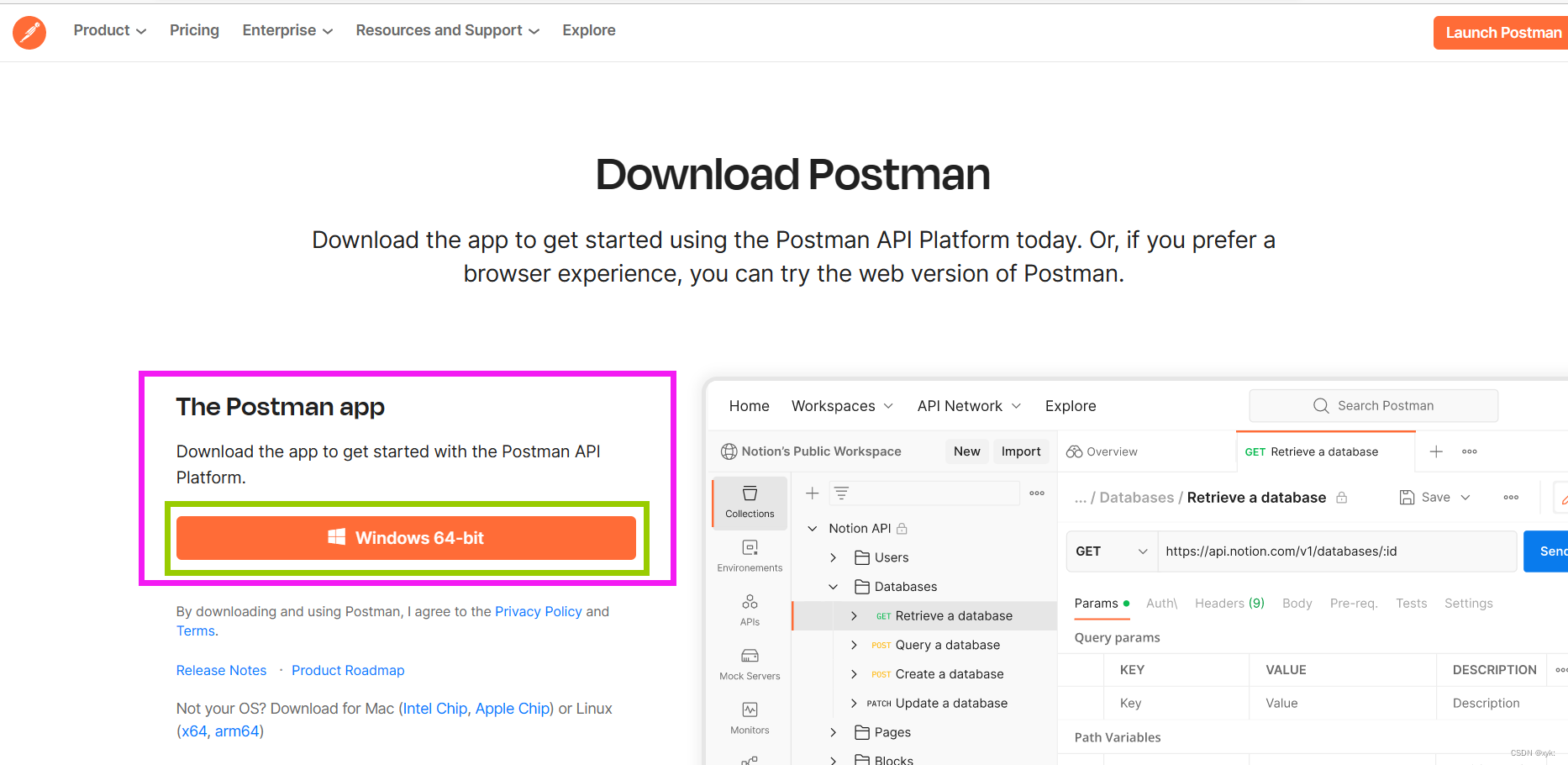
Task: Open the Product Roadmap link
Action: coord(348,670)
